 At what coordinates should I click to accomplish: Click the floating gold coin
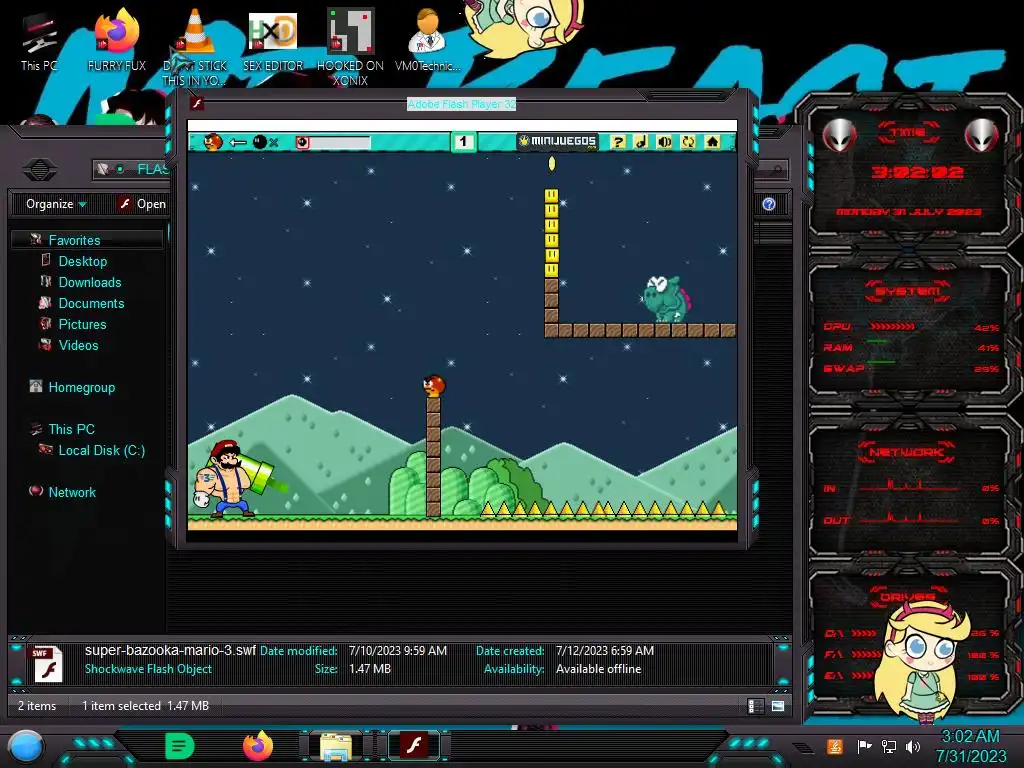[552, 164]
